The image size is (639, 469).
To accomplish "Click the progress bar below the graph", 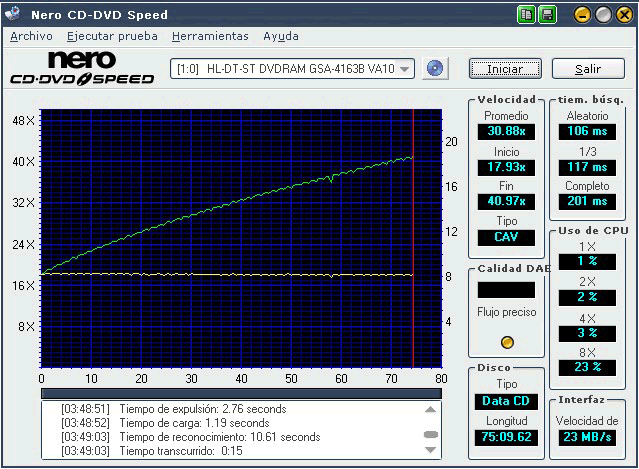I will pyautogui.click(x=241, y=393).
